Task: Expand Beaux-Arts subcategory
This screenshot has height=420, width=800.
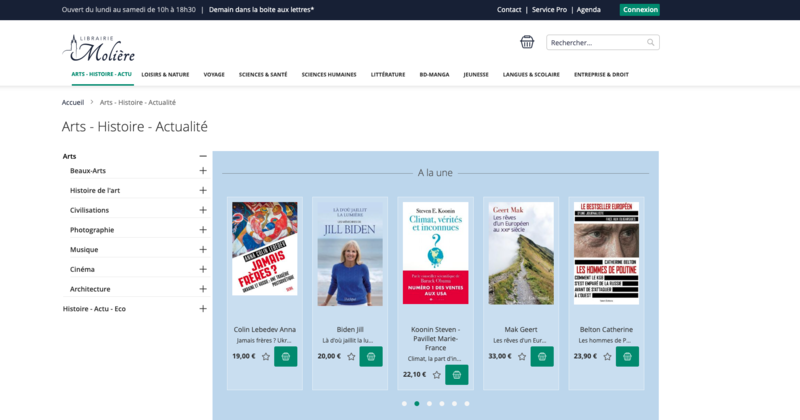Action: click(x=203, y=170)
